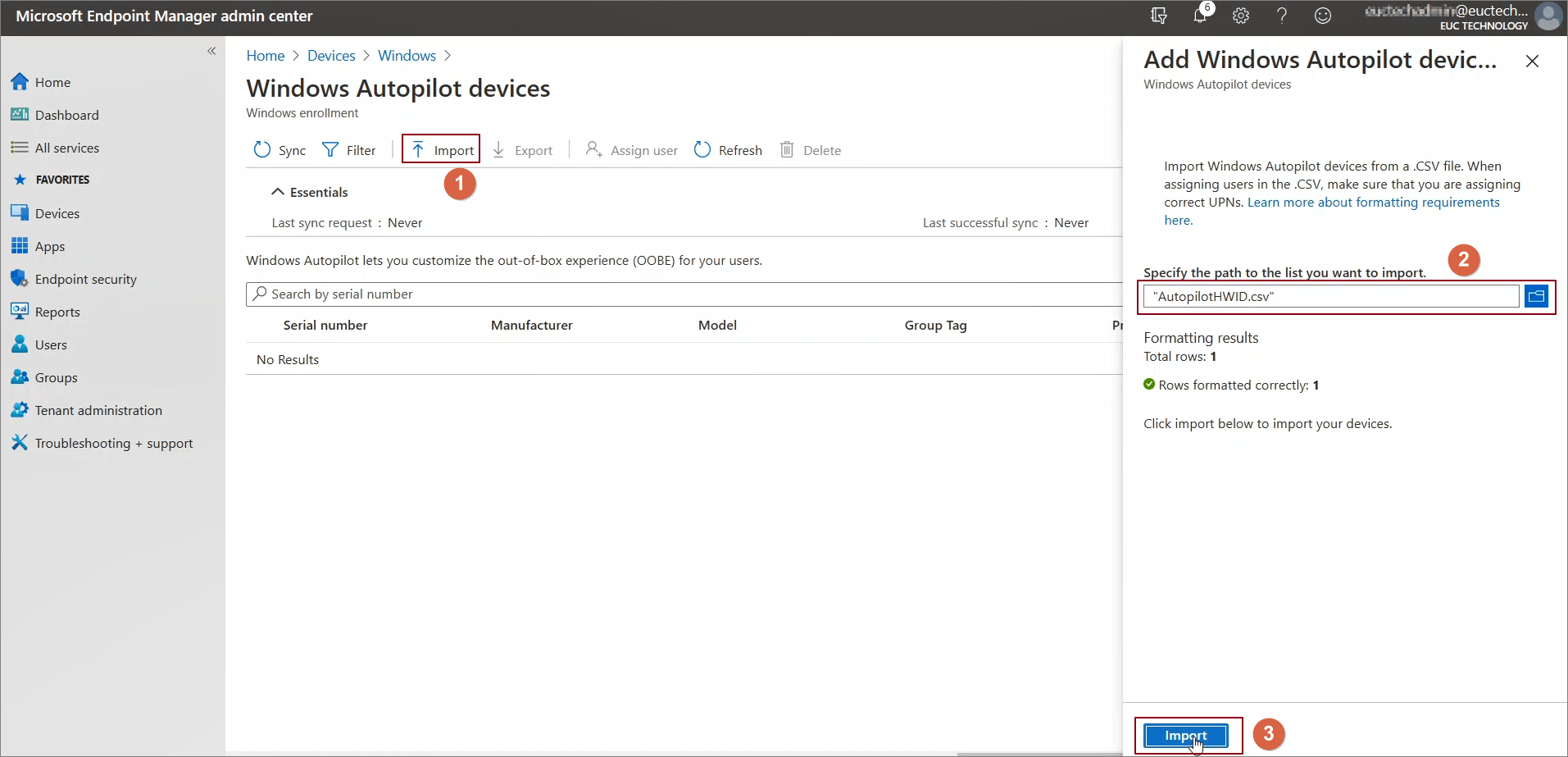Open the notifications bell icon
This screenshot has height=757, width=1568.
point(1201,14)
